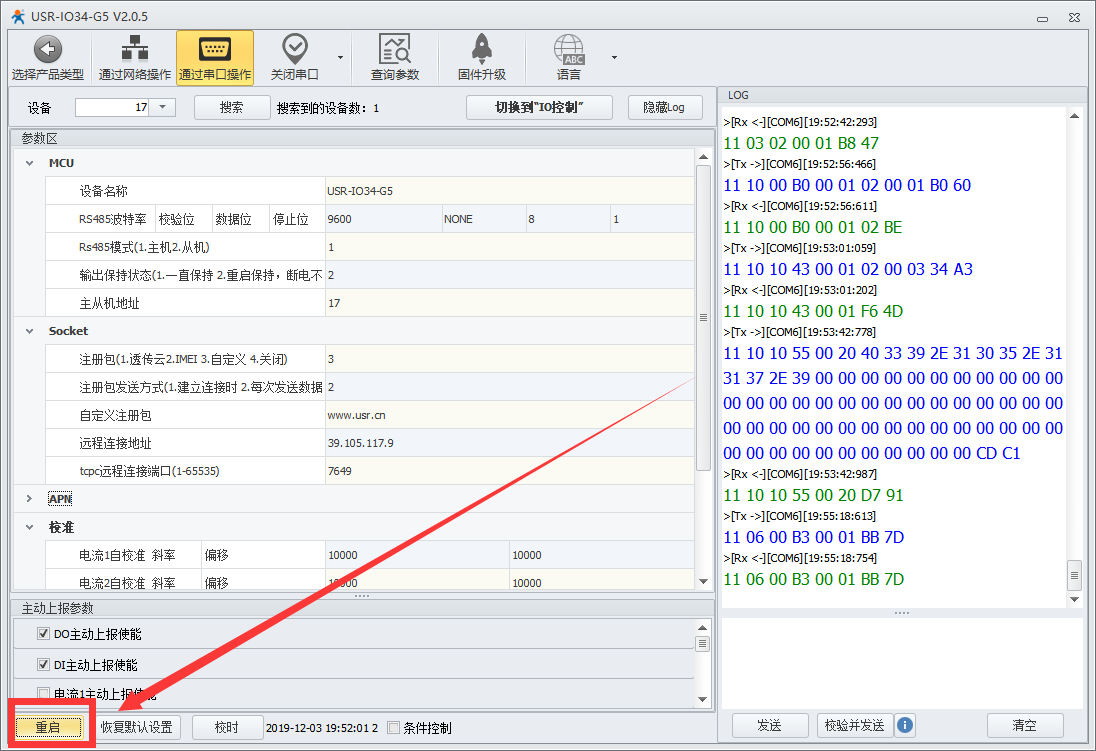Click the 自定义注册包 value www.usr.cn

(510, 415)
